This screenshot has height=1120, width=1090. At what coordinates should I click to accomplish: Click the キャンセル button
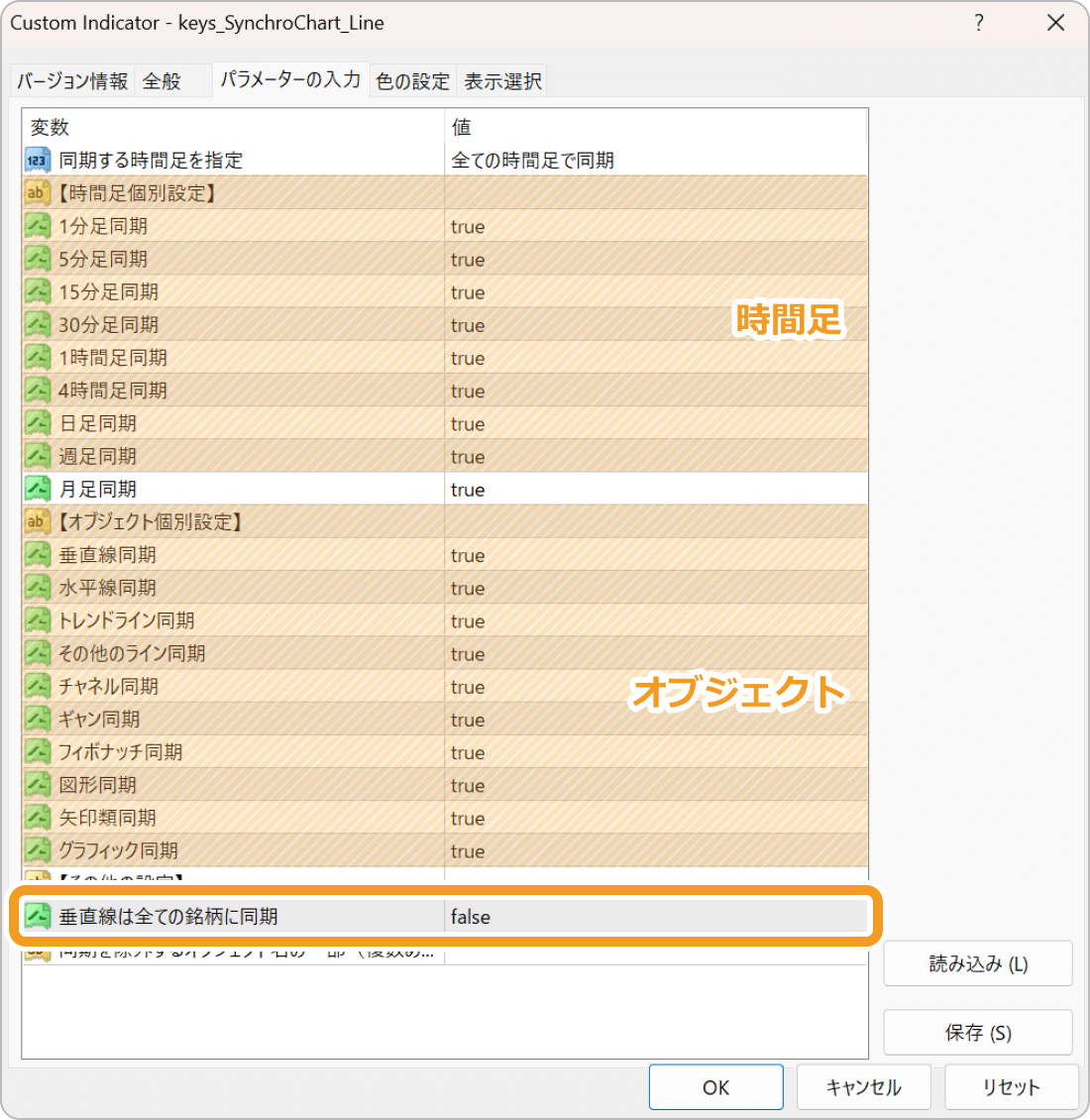(863, 1087)
